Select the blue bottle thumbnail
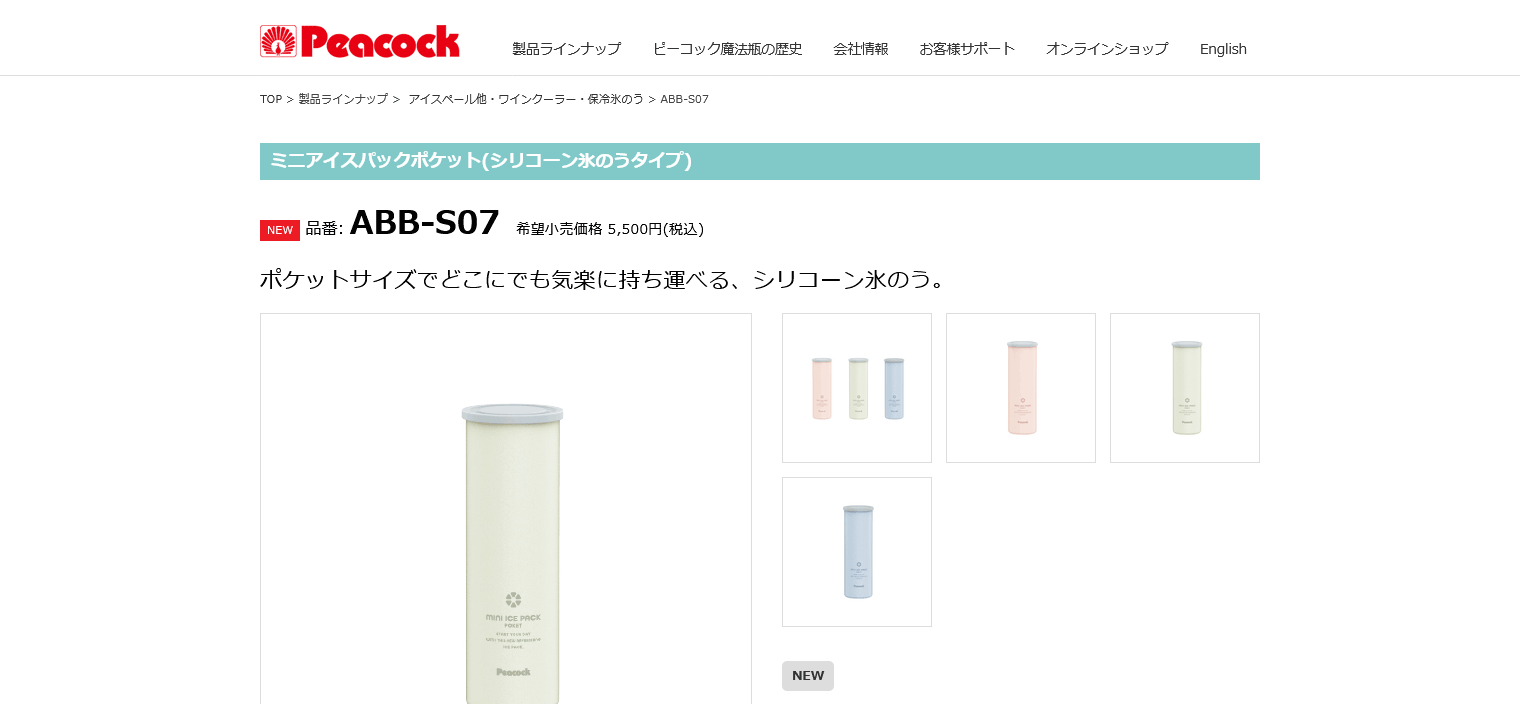This screenshot has height=704, width=1520. click(x=857, y=552)
